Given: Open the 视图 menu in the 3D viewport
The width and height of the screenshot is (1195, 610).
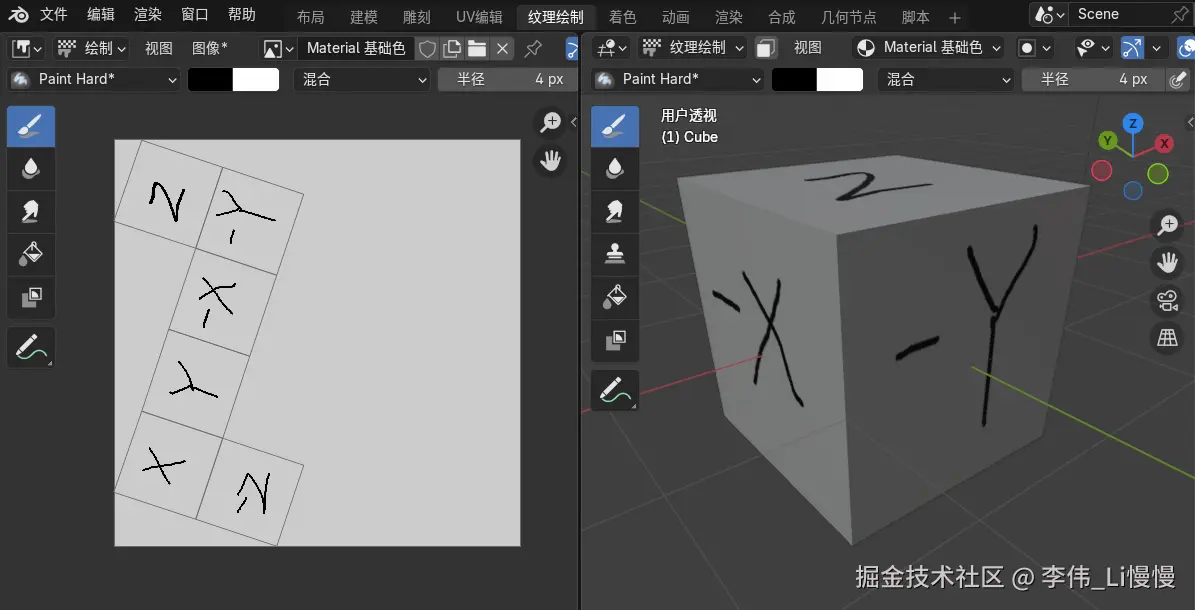Looking at the screenshot, I should tap(808, 48).
